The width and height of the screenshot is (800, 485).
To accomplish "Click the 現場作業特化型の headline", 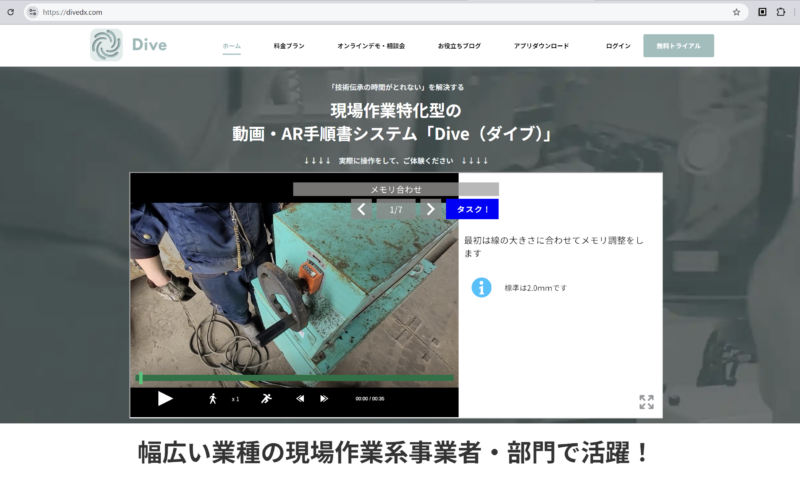I will point(395,110).
